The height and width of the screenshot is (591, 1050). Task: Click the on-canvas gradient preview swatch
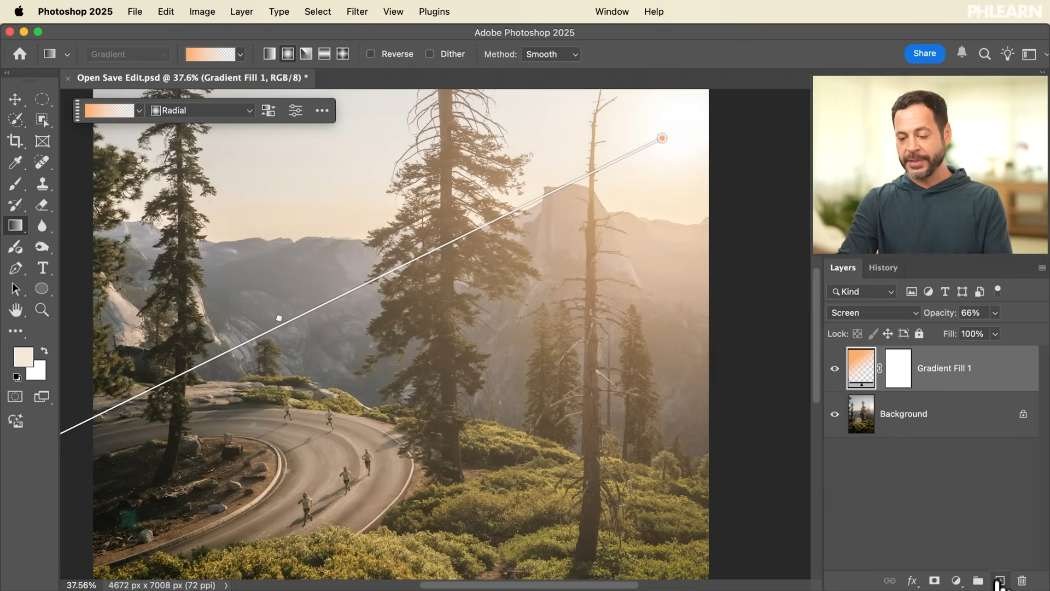pyautogui.click(x=109, y=110)
